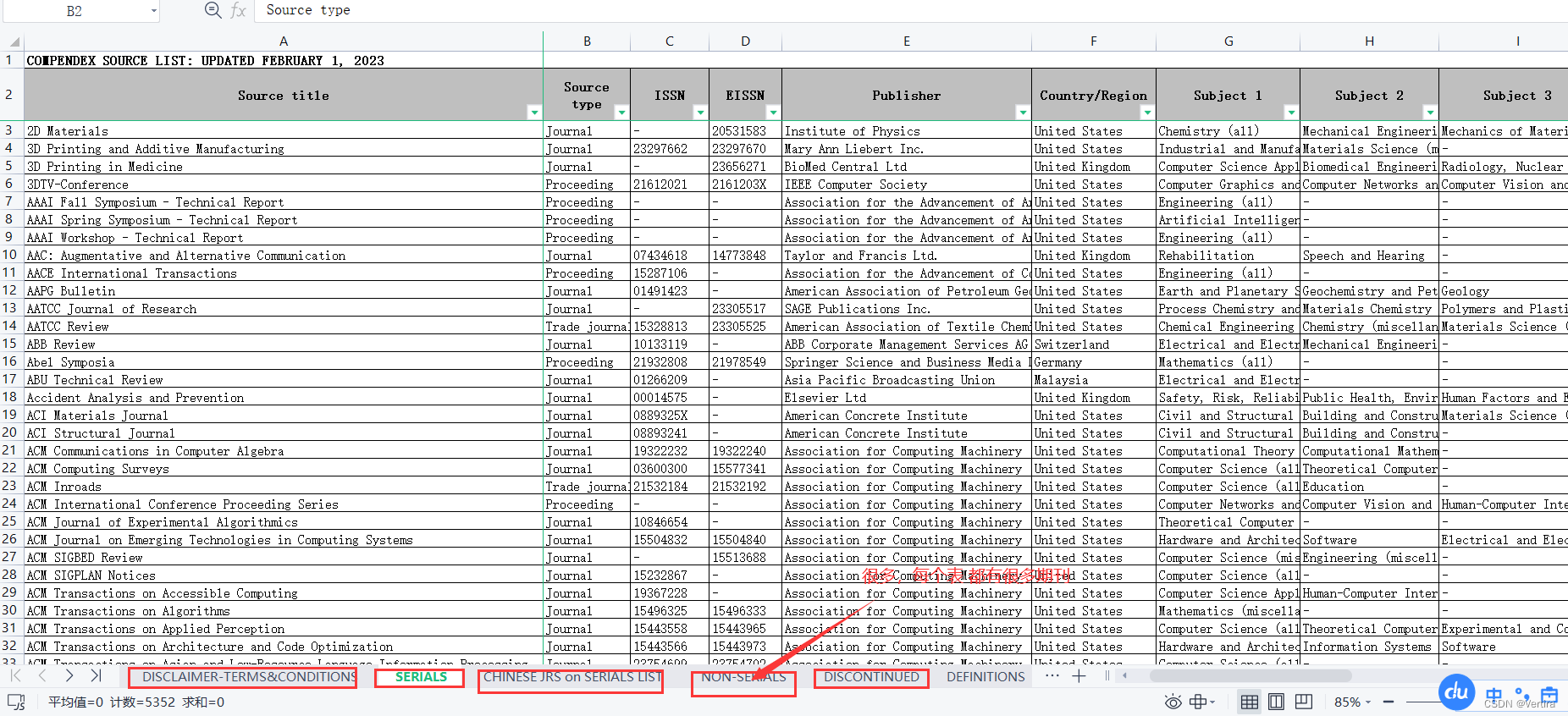Click 'Elsevier Ltd' publisher cell
Screen dimensions: 1568x716
coord(907,397)
